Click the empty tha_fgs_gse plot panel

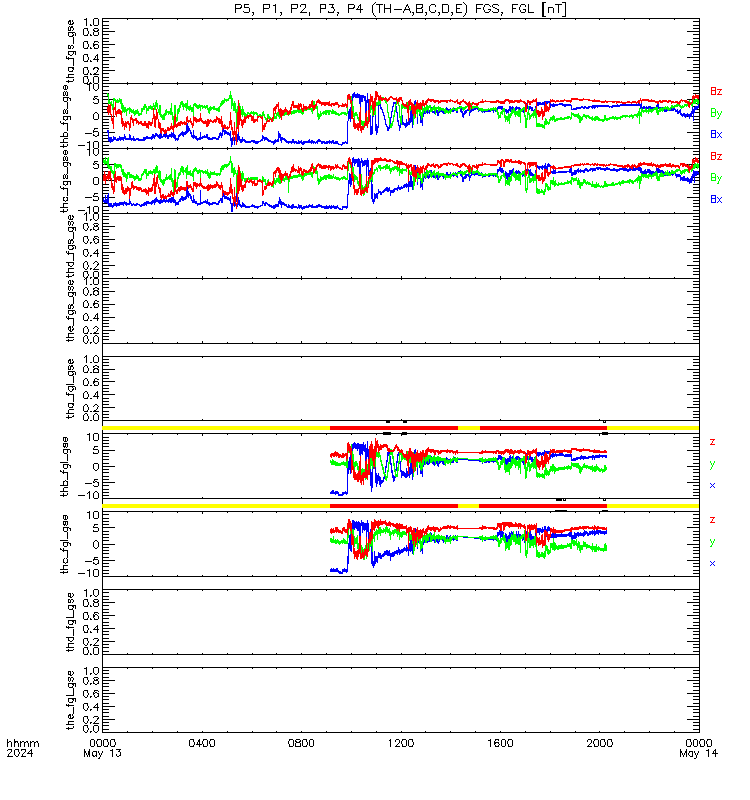point(401,51)
